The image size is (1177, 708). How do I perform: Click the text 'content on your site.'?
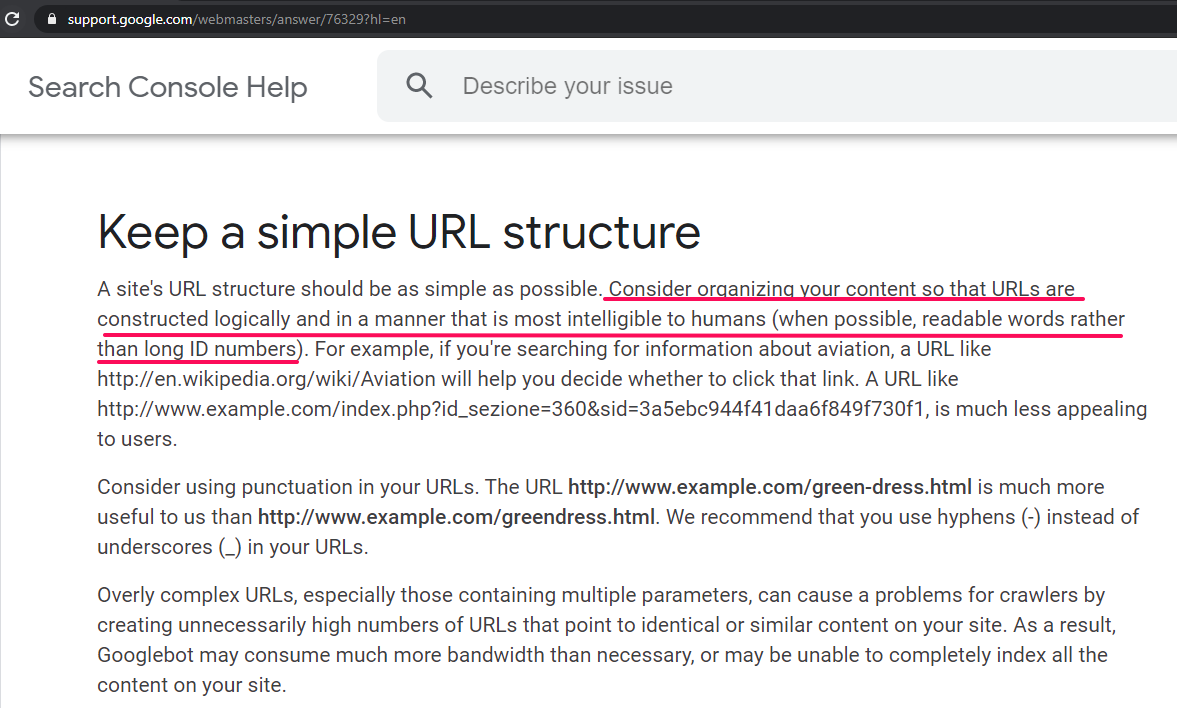pyautogui.click(x=191, y=685)
